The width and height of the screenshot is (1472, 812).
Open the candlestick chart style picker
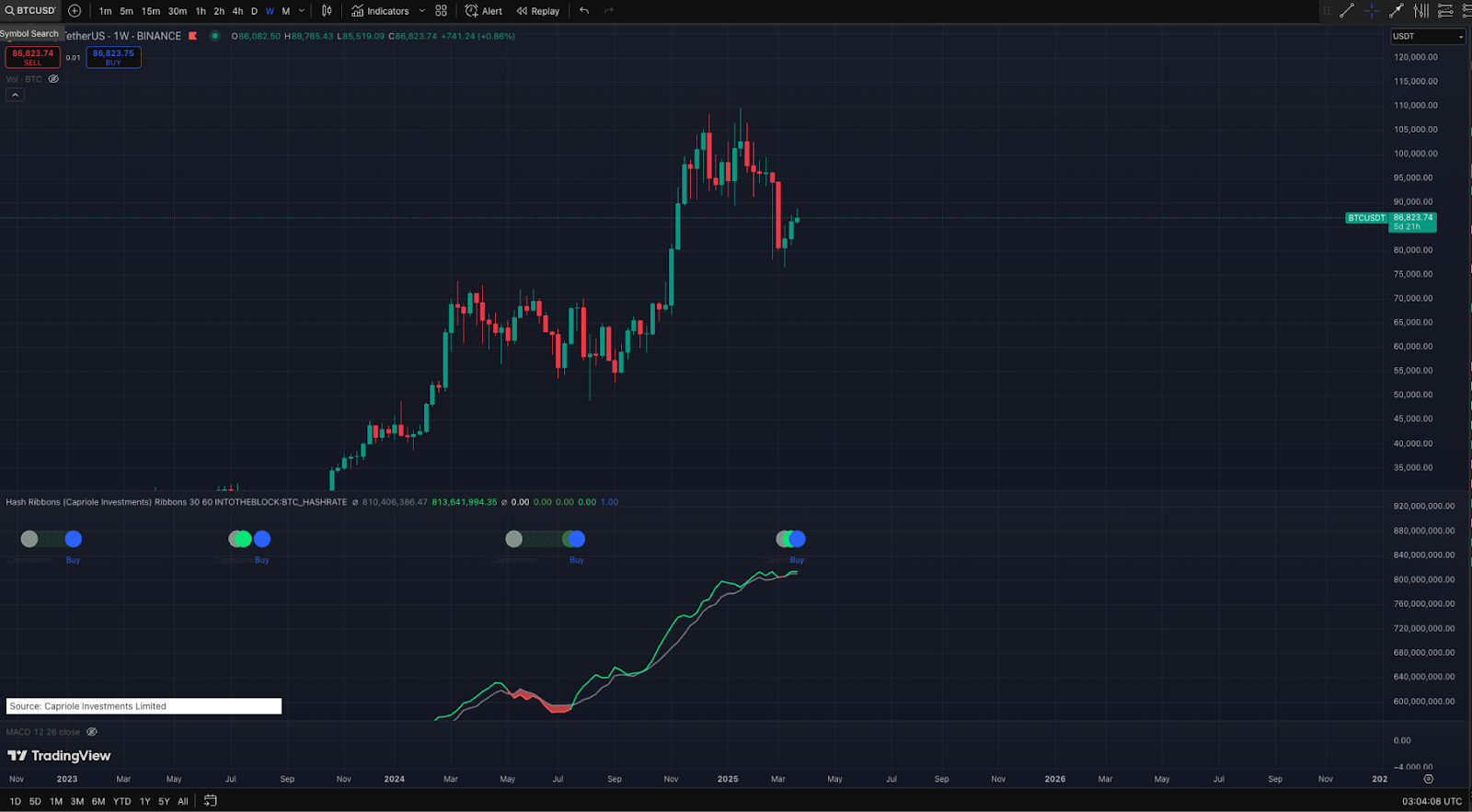pyautogui.click(x=327, y=11)
